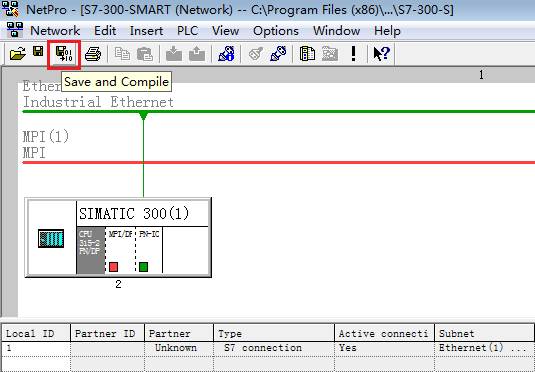
Task: Click the exclamation mark toolbar icon
Action: tap(353, 54)
